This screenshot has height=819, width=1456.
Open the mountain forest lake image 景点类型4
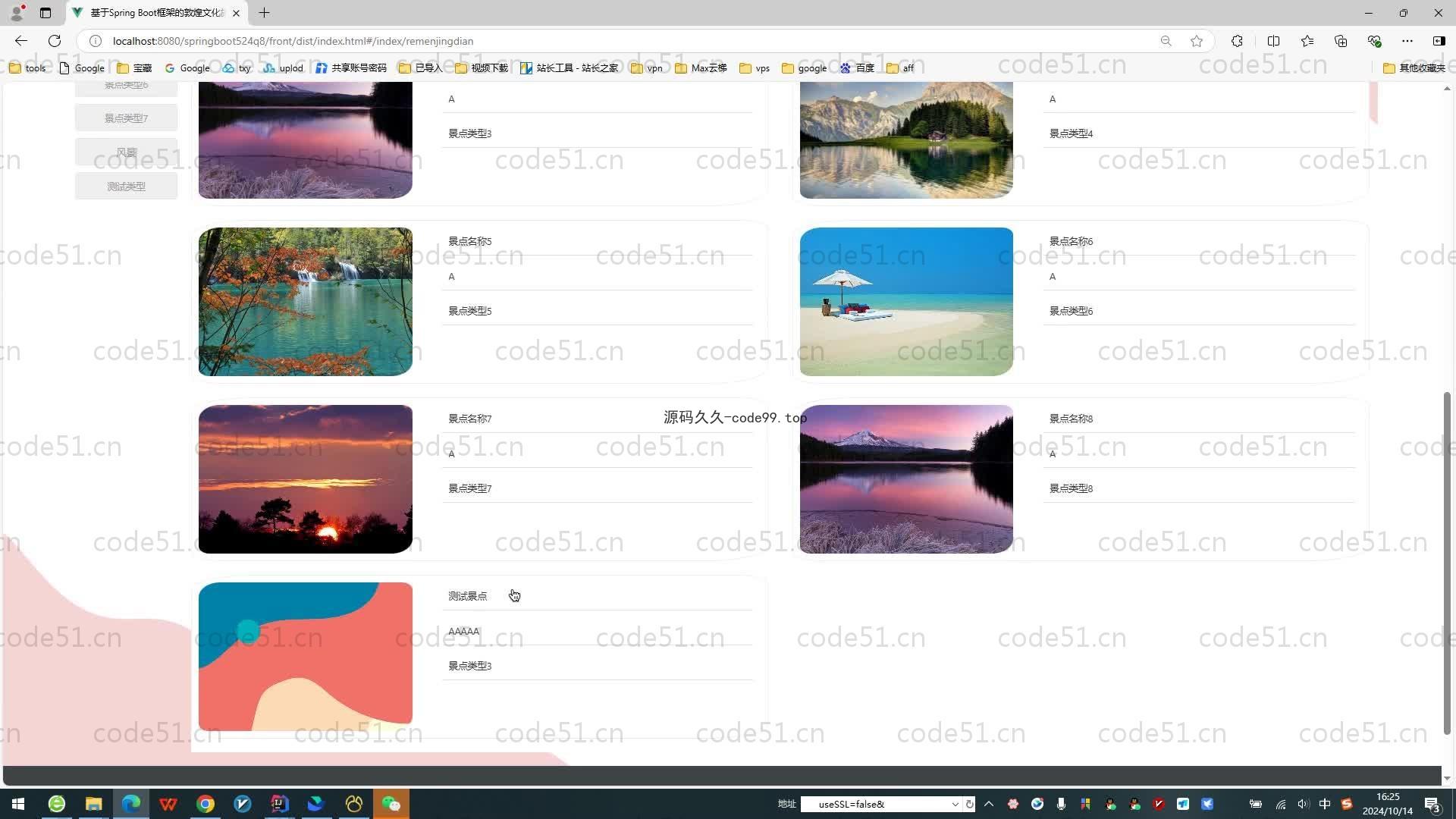(906, 140)
